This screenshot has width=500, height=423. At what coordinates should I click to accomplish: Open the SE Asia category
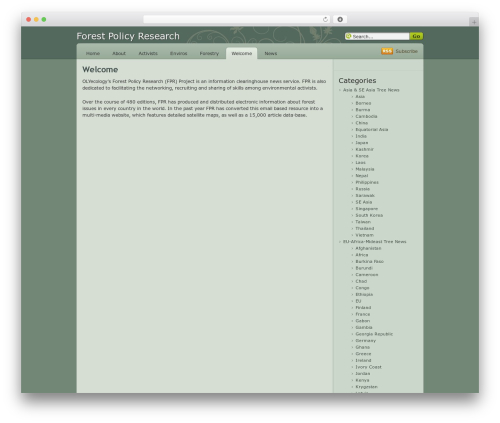point(364,202)
